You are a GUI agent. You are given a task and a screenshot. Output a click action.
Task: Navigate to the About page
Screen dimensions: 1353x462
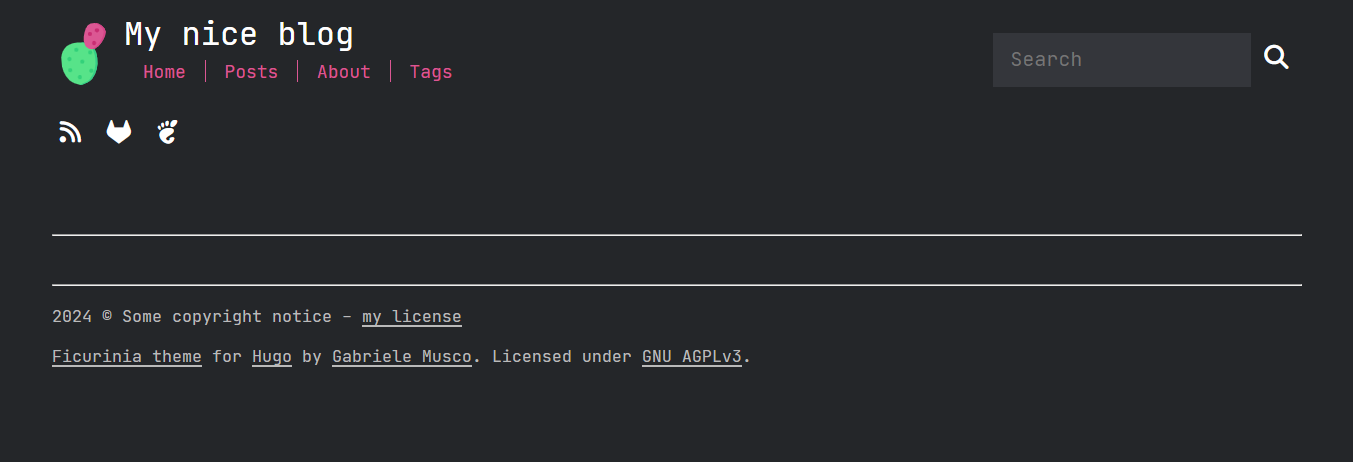(x=344, y=72)
